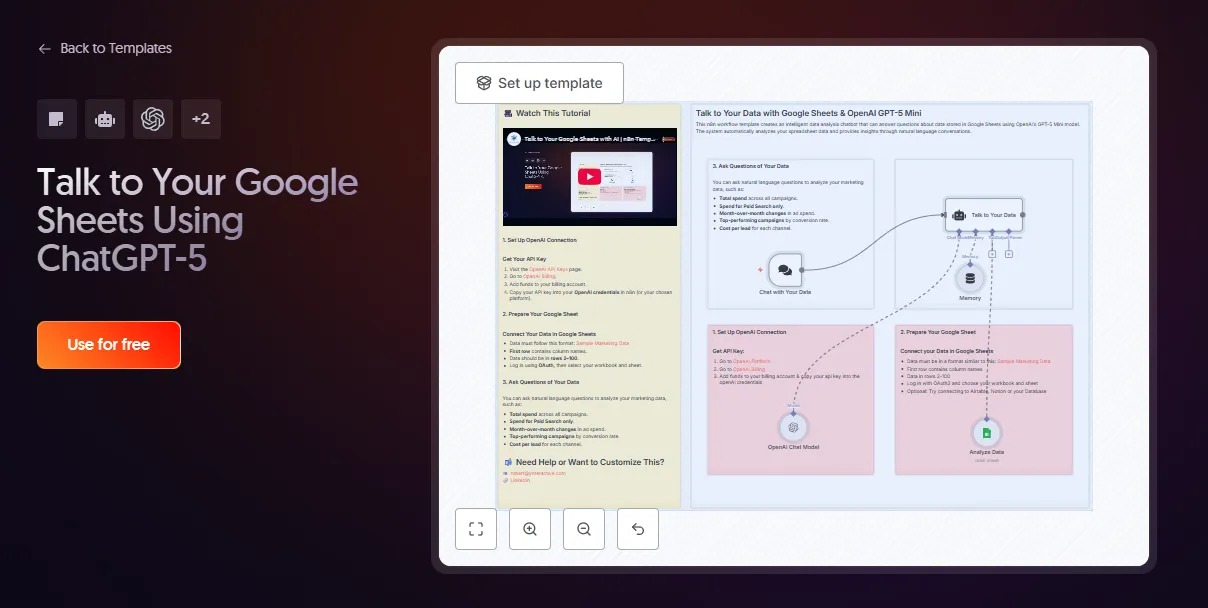Select the Analyze Data Google Sheets node
The image size is (1208, 608).
click(986, 433)
